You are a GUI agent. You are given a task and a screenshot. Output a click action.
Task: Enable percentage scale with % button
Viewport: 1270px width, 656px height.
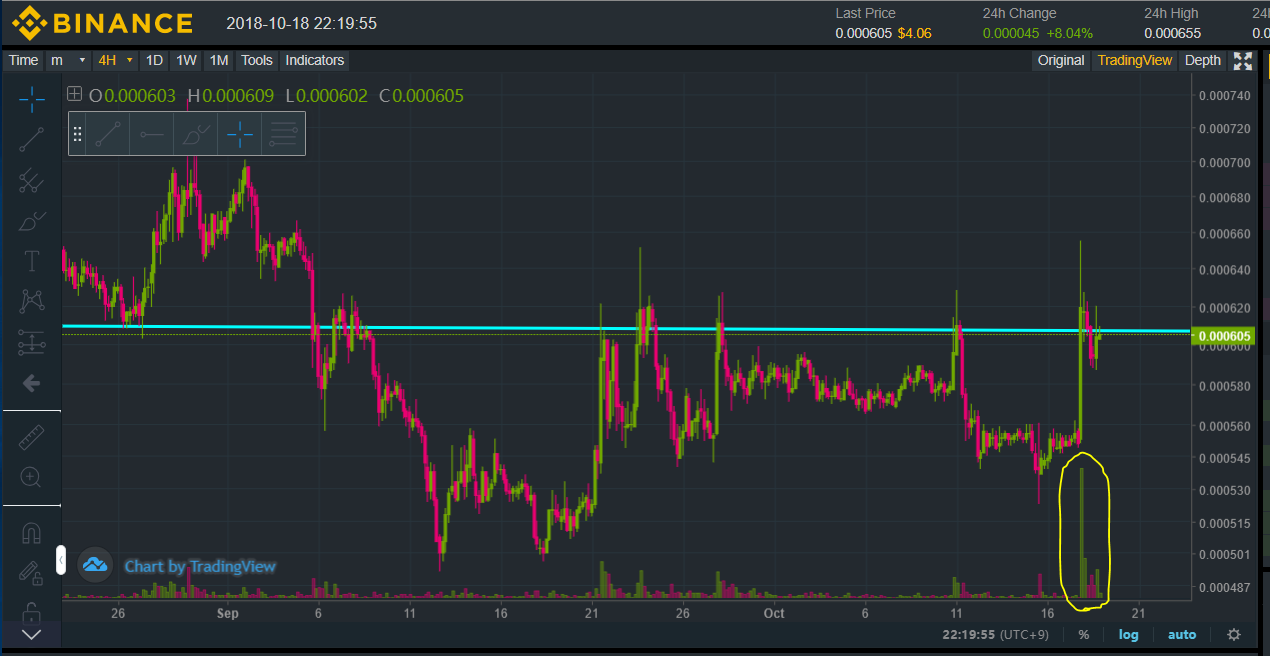pos(1084,635)
